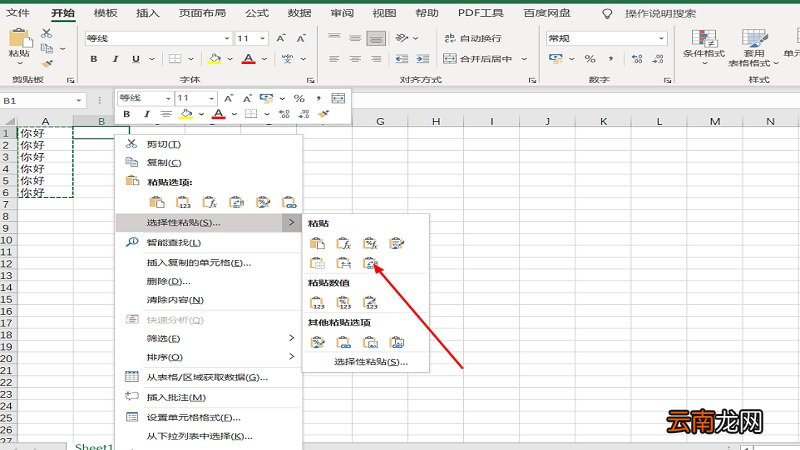Choose 插入复制的单元格(E) in the context menu
This screenshot has height=450, width=800.
point(209,263)
